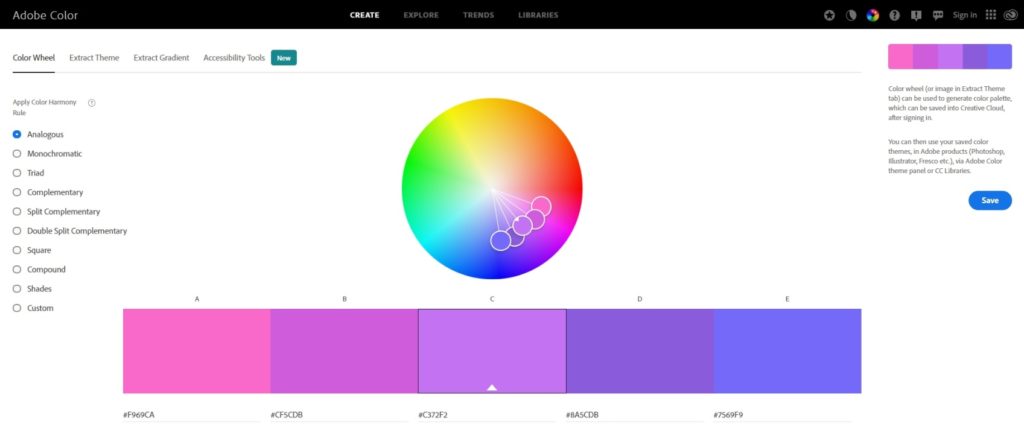The image size is (1024, 427).
Task: Edit the #F969CA hex value field
Action: pos(191,415)
